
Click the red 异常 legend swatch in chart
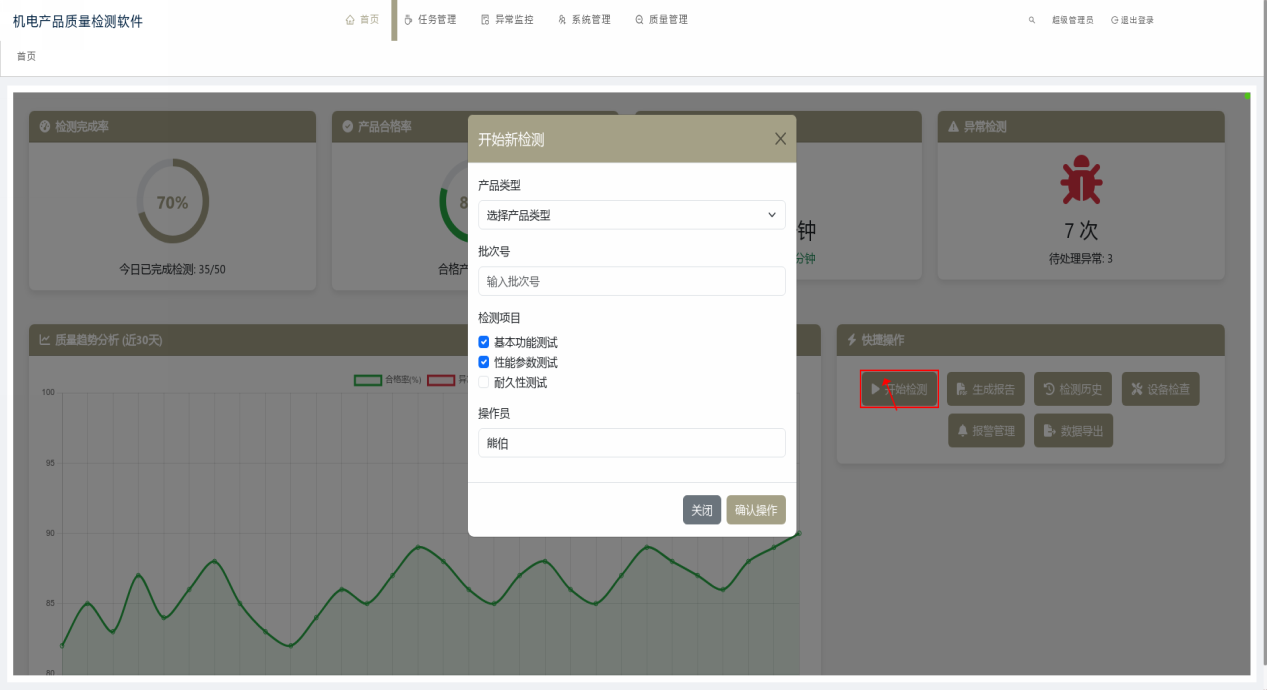pos(440,380)
